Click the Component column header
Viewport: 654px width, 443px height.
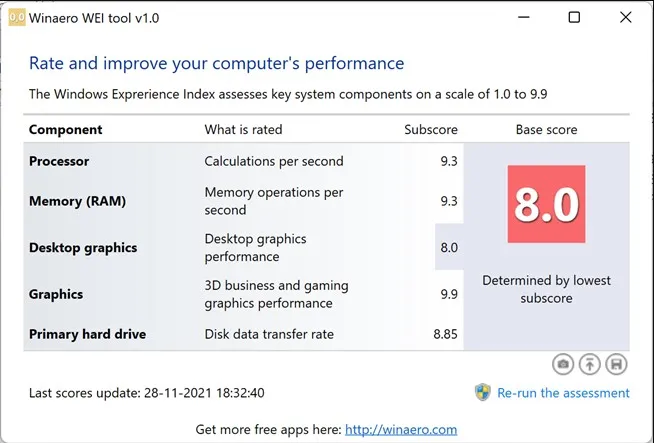coord(68,129)
